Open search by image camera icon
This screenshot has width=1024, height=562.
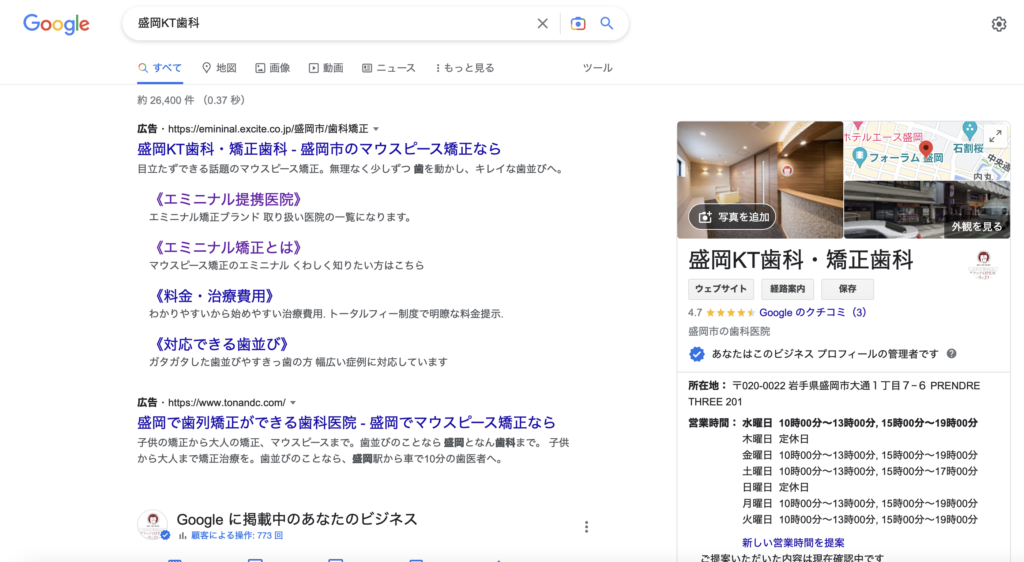[577, 23]
